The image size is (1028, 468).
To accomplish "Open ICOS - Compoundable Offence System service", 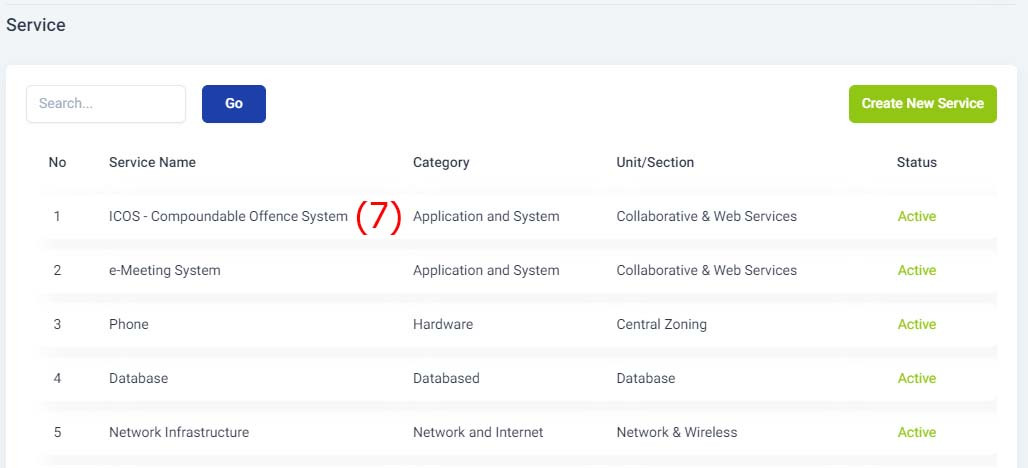I will 228,216.
